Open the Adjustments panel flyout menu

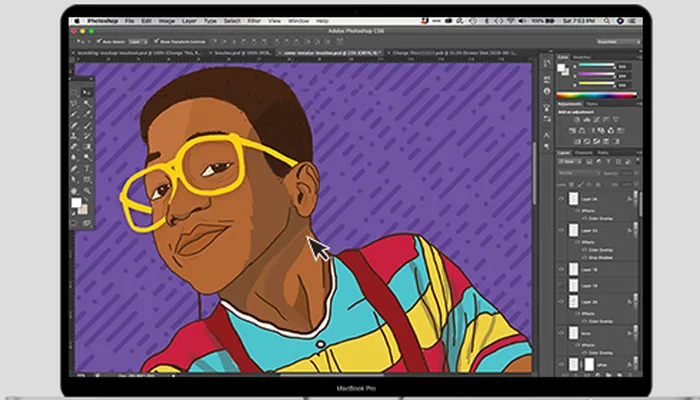click(639, 104)
